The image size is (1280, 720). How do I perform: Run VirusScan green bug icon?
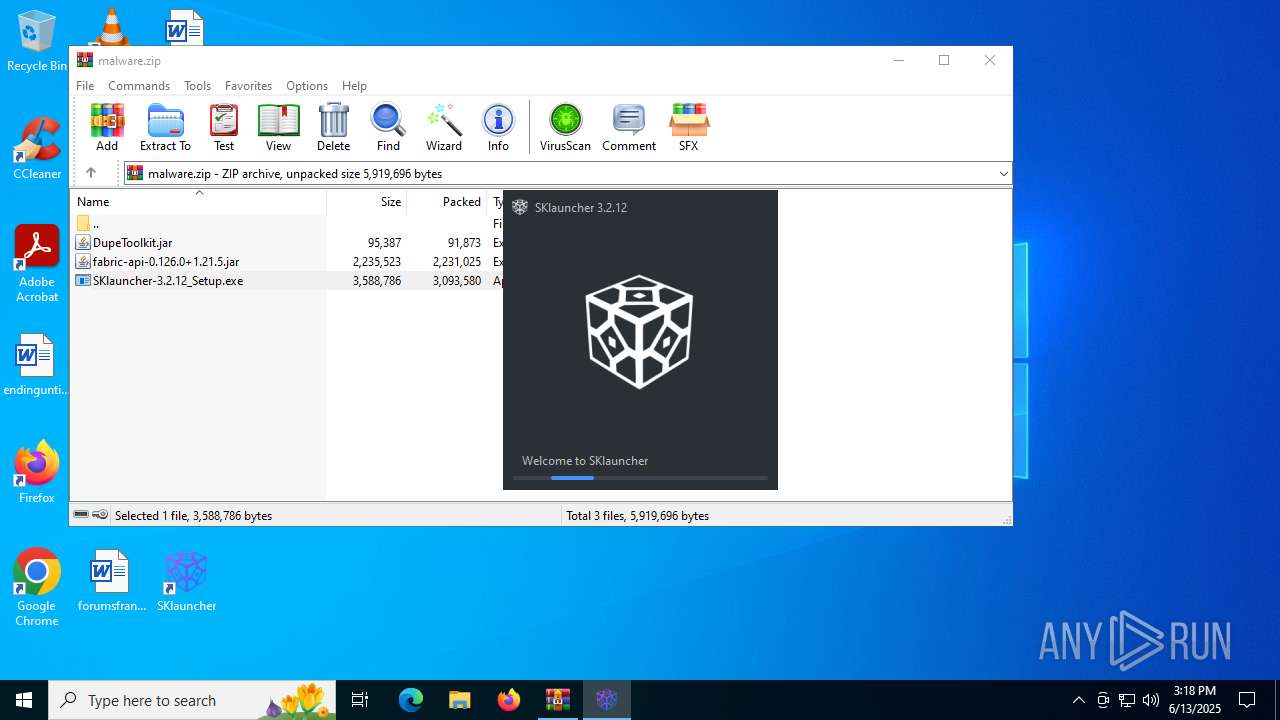(x=565, y=127)
